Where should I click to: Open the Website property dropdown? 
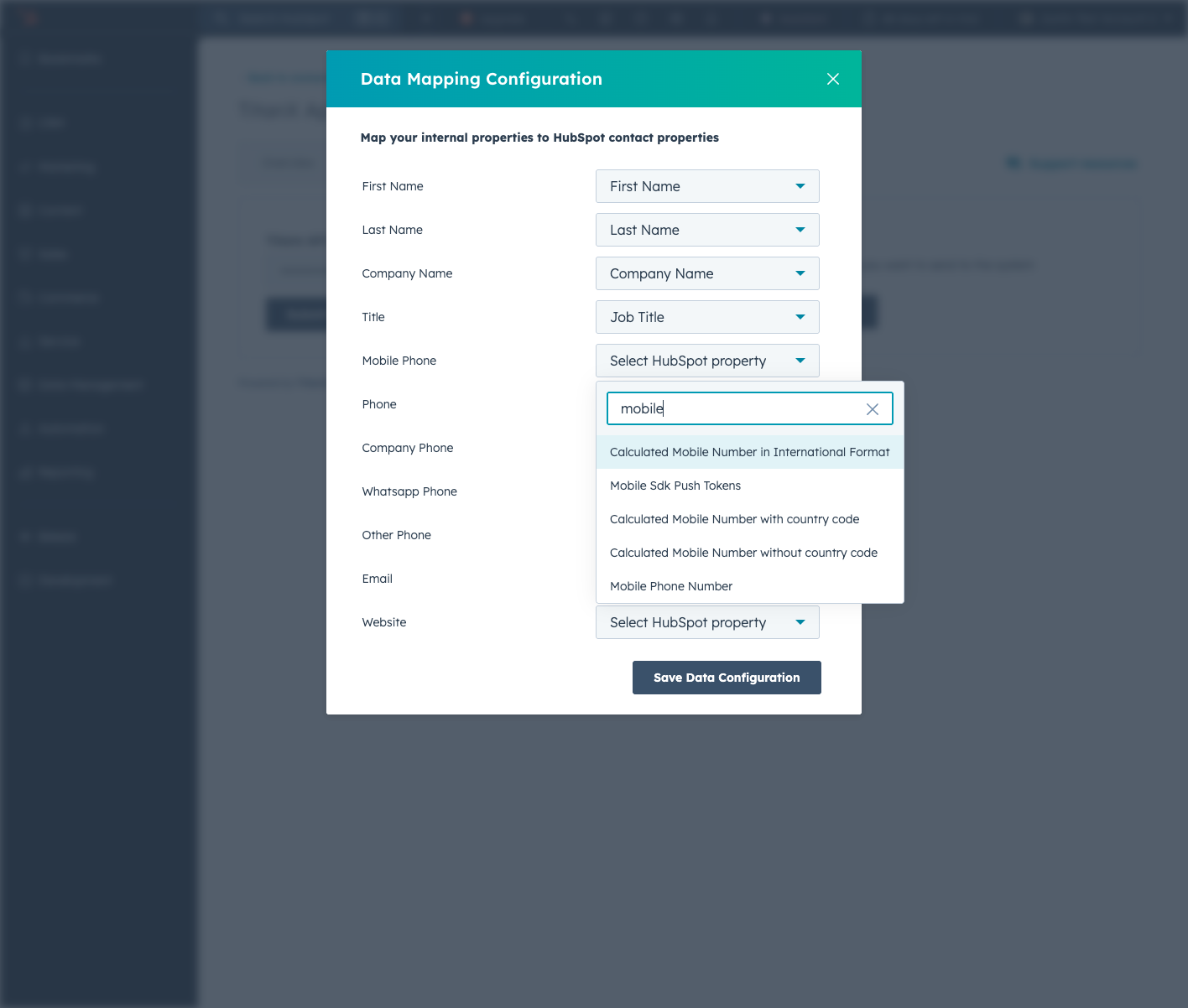tap(707, 622)
